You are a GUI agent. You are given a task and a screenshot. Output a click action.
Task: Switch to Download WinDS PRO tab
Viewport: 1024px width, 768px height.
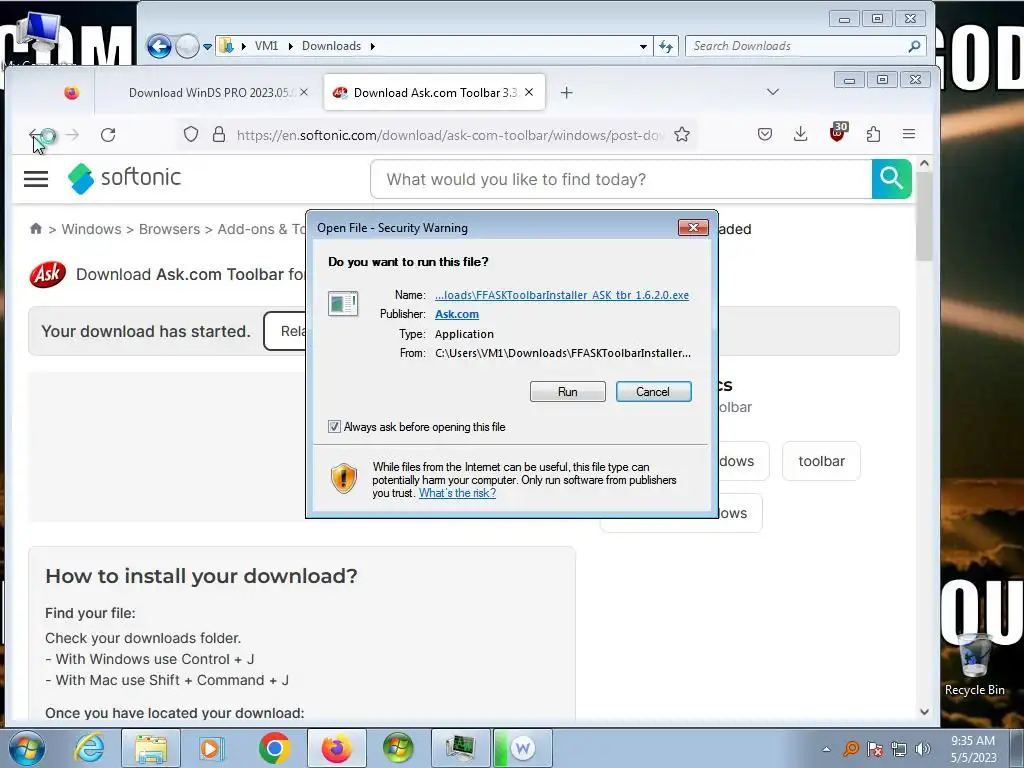pos(212,93)
